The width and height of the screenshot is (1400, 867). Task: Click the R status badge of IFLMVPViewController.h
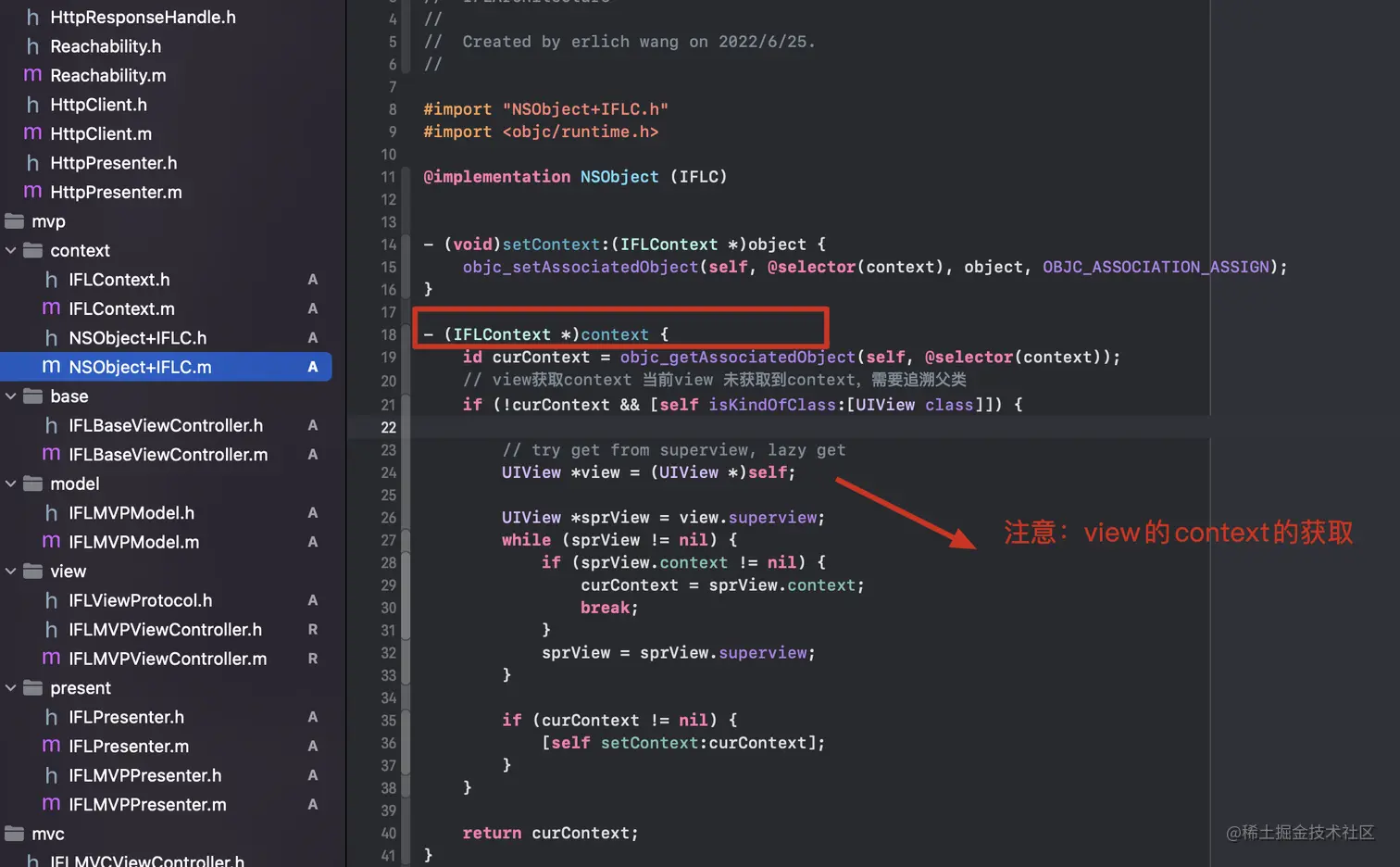click(x=313, y=630)
